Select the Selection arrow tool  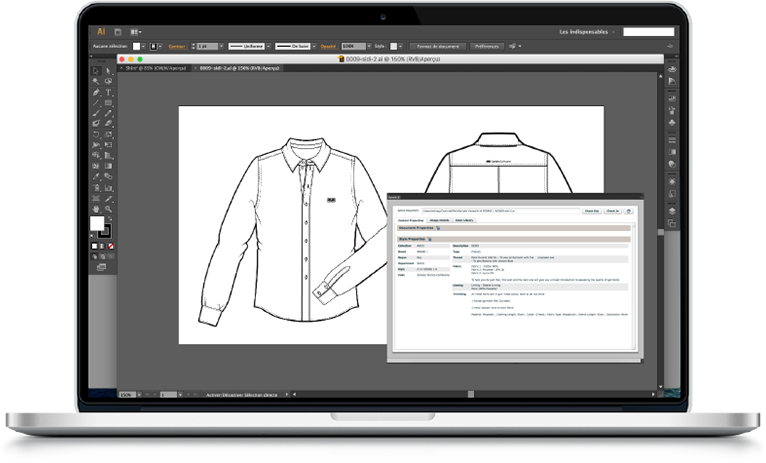[96, 70]
